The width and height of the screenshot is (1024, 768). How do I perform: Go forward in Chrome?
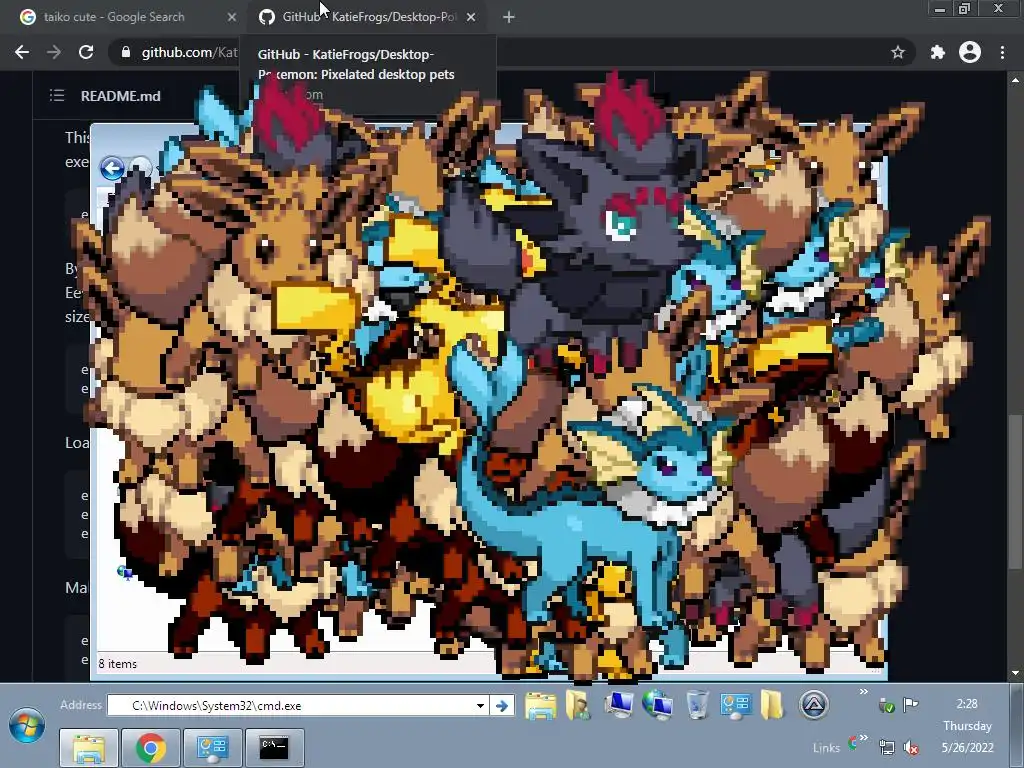click(x=54, y=52)
